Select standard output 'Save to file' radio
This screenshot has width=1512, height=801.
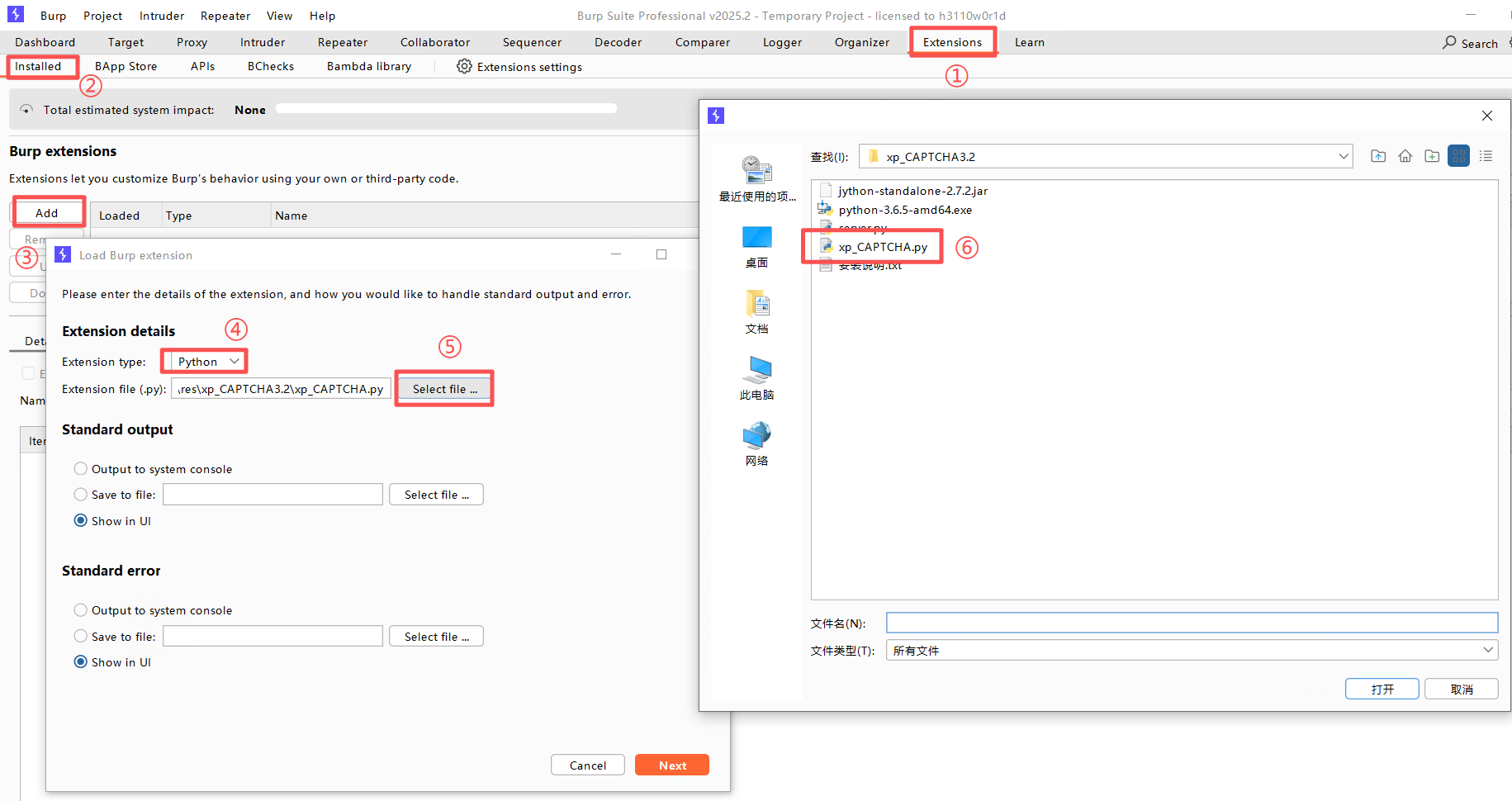pos(80,495)
